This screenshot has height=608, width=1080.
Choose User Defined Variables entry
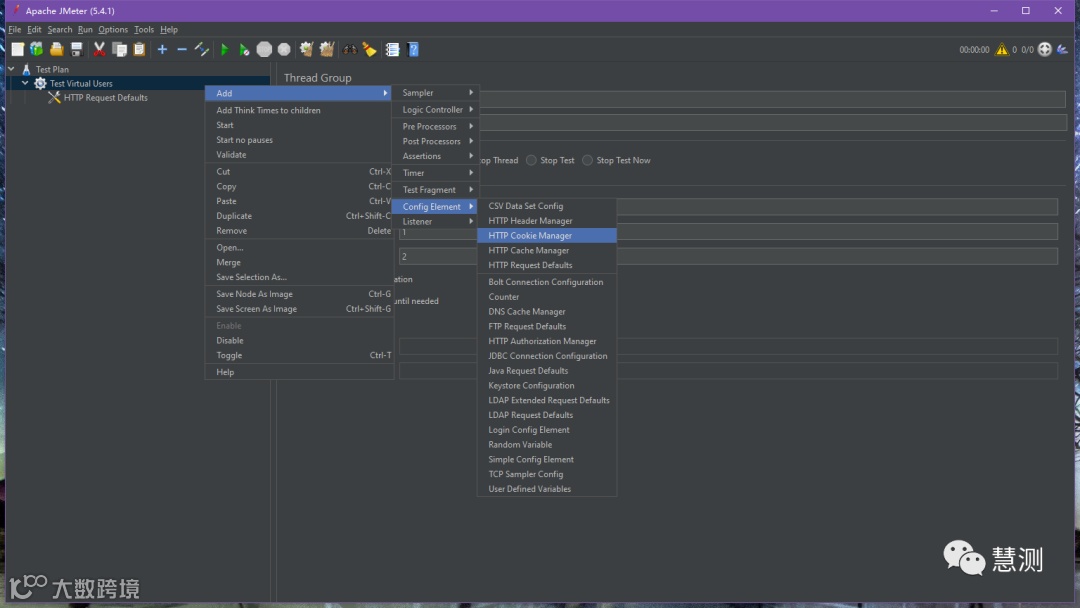click(547, 489)
